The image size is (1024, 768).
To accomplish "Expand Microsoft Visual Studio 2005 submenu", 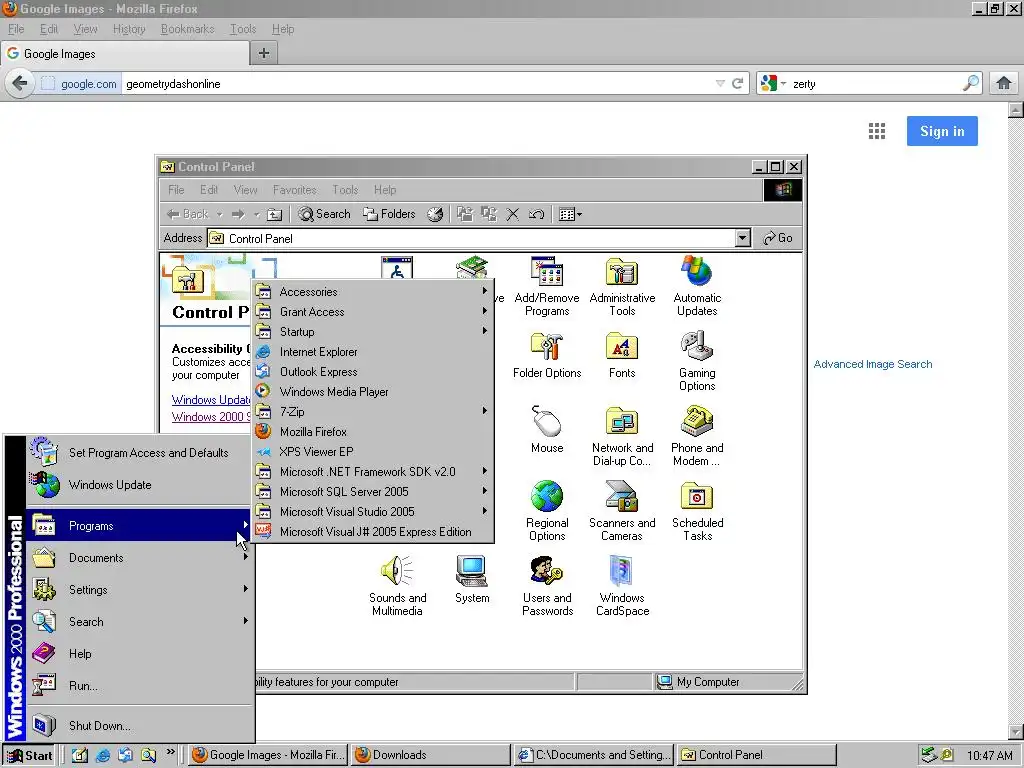I will pos(372,512).
